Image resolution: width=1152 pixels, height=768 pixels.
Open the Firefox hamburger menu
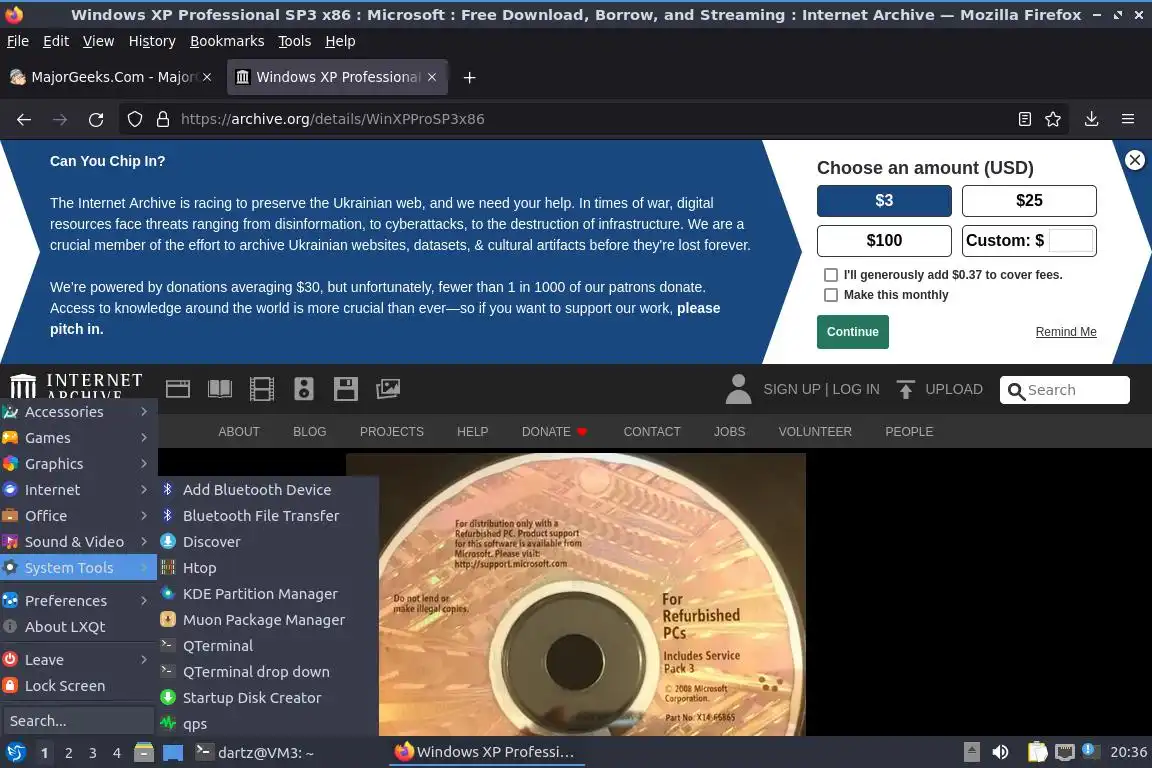[1128, 119]
